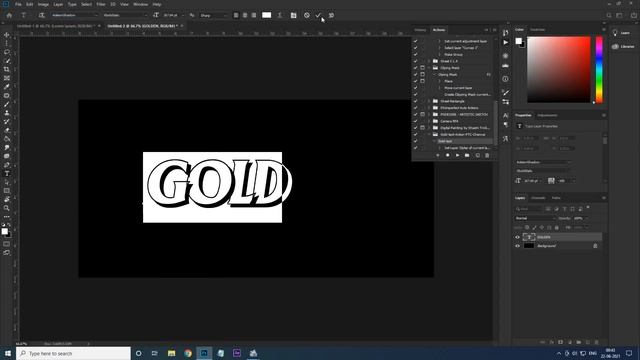Open layer Opacity dropdown
Image resolution: width=640 pixels, height=360 pixels.
[x=587, y=218]
